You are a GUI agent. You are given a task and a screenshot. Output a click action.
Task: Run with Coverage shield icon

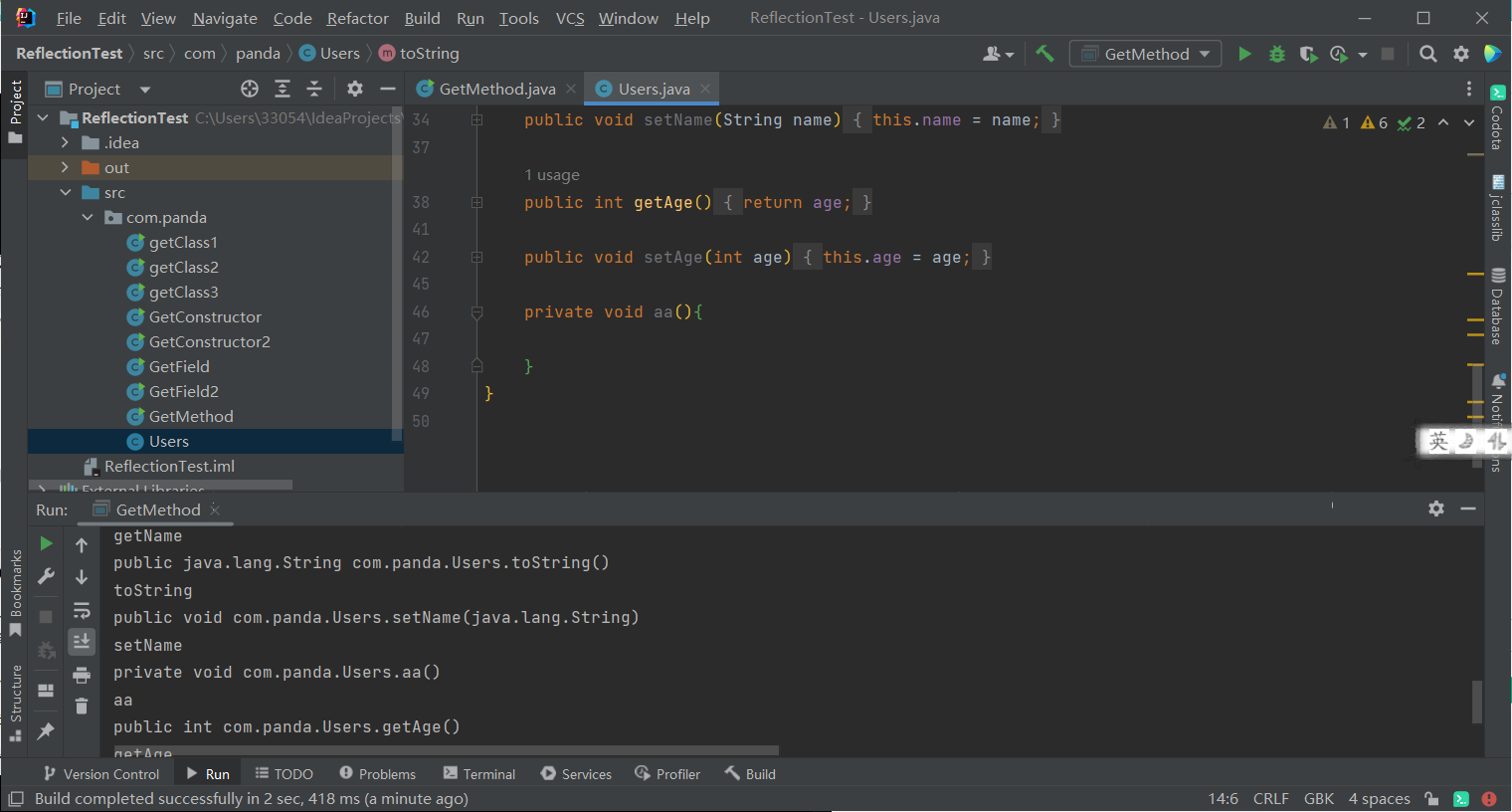coord(1308,54)
